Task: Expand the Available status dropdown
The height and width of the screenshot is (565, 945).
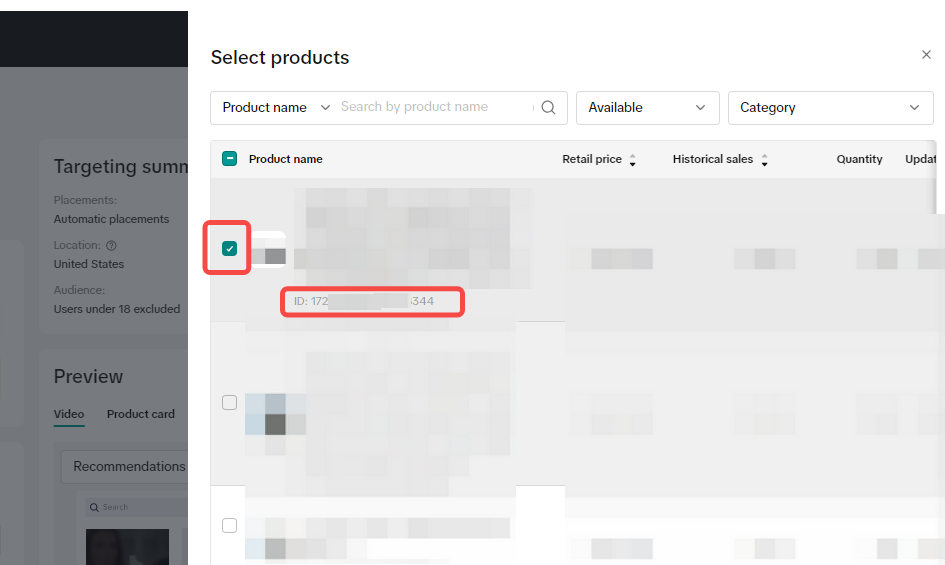Action: tap(647, 108)
